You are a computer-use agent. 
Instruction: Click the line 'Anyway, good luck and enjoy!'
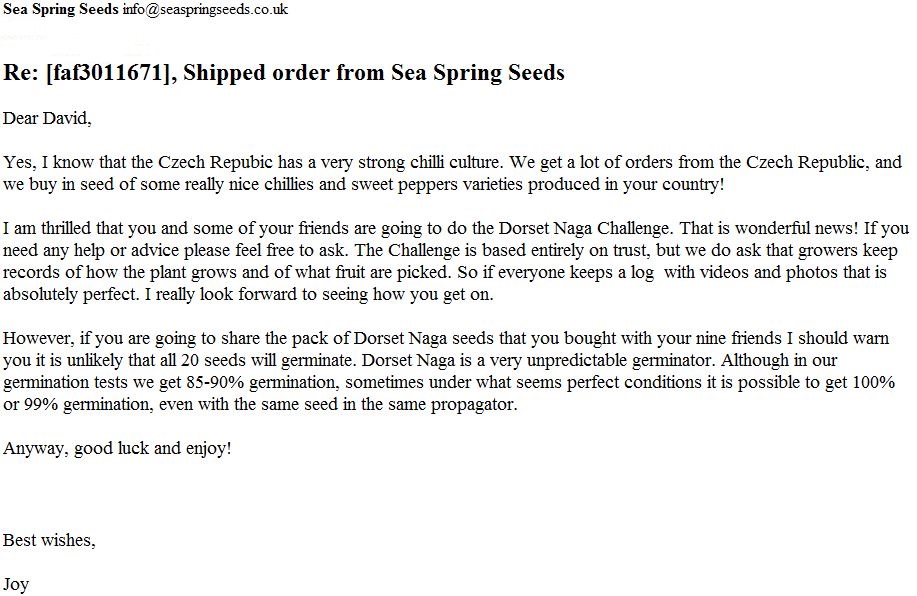click(117, 448)
